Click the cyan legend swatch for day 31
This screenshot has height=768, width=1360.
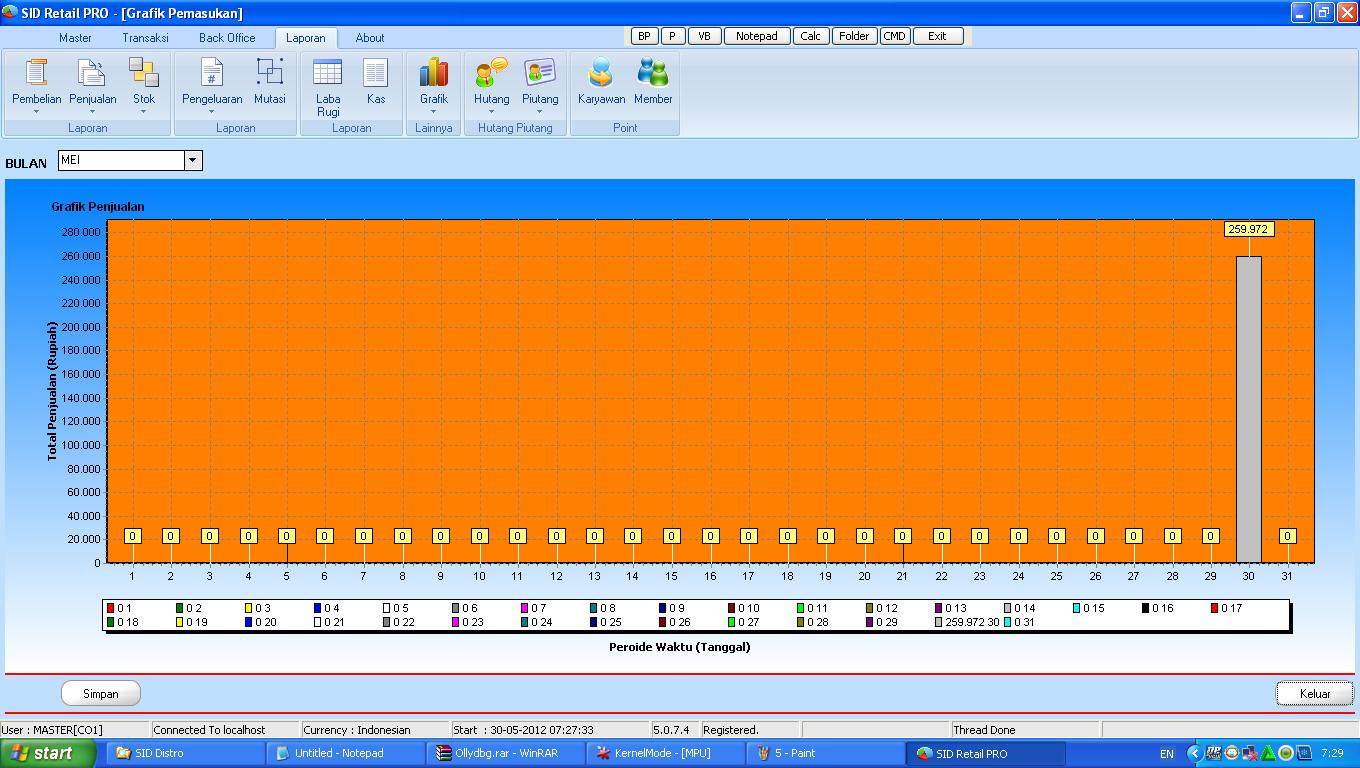pos(1008,622)
